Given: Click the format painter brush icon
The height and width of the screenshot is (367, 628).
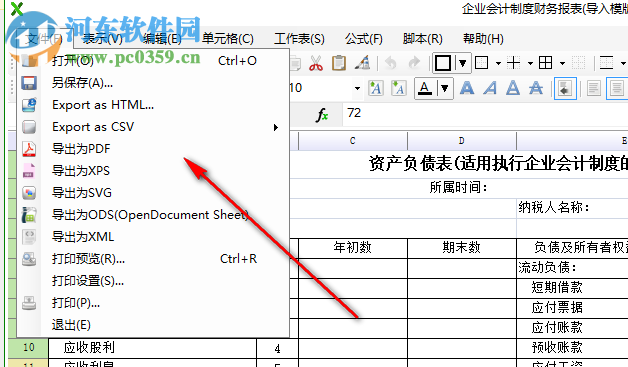Looking at the screenshot, I should tap(362, 63).
